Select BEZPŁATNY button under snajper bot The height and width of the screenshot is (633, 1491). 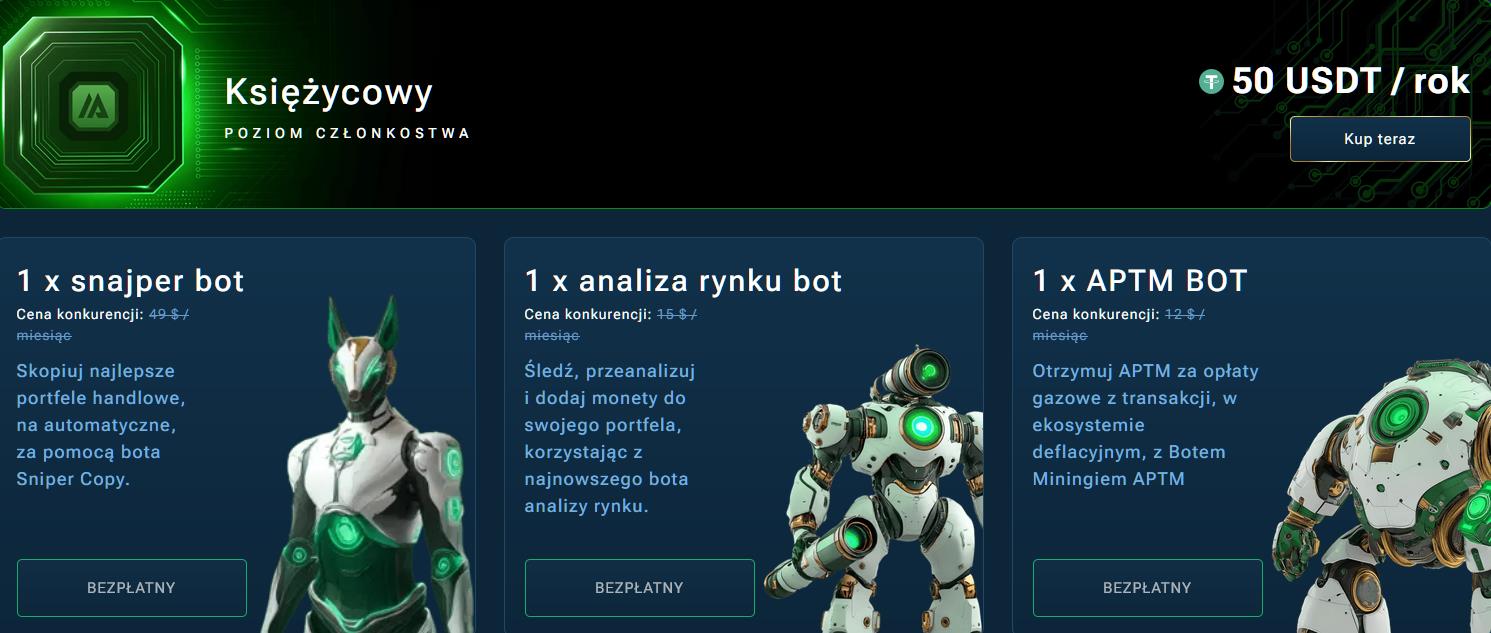click(x=132, y=588)
